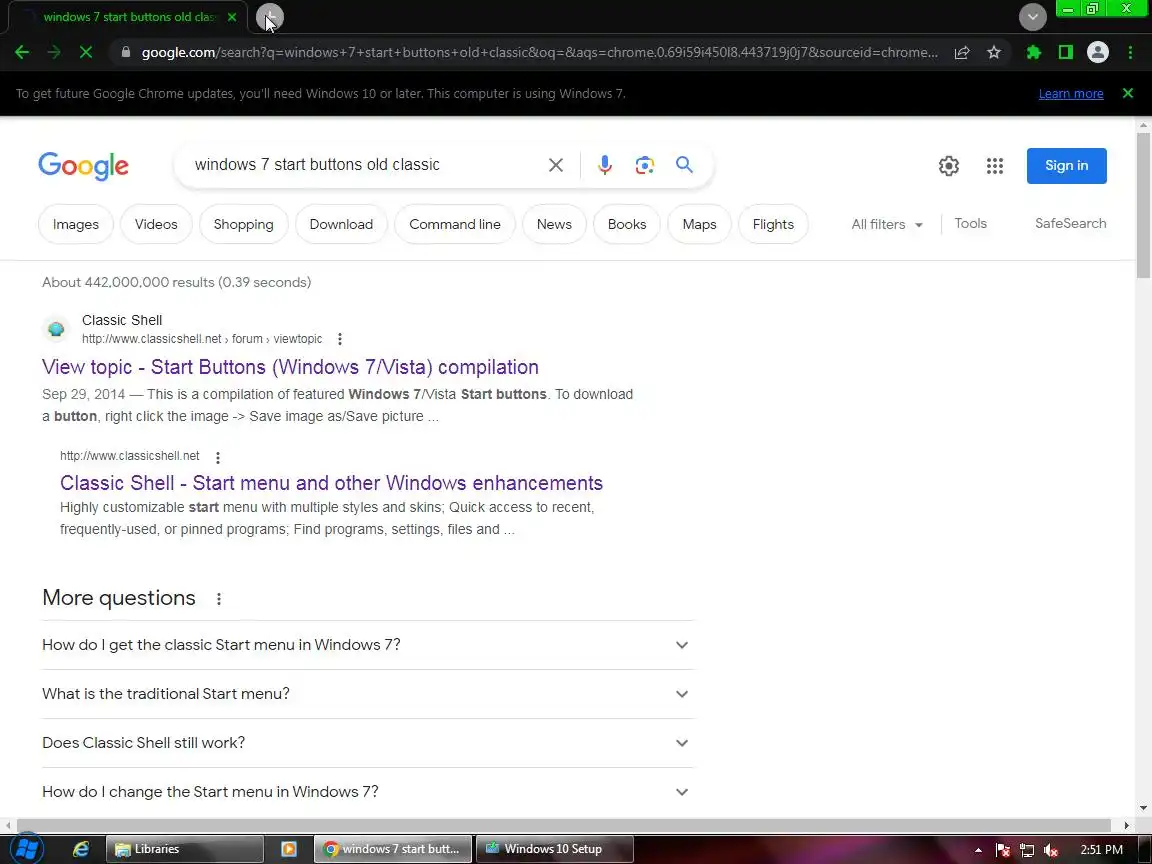Viewport: 1152px width, 864px height.
Task: Switch to Flights results
Action: 773,224
